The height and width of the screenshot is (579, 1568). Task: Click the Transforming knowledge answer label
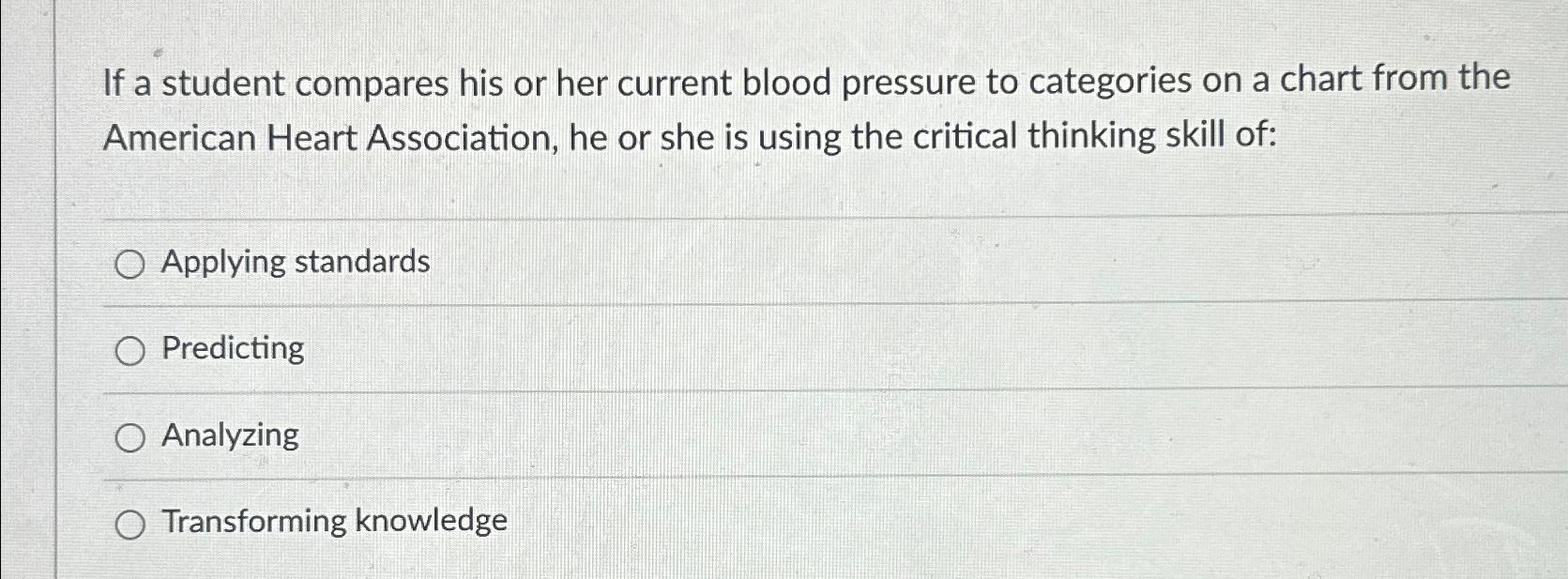(333, 522)
